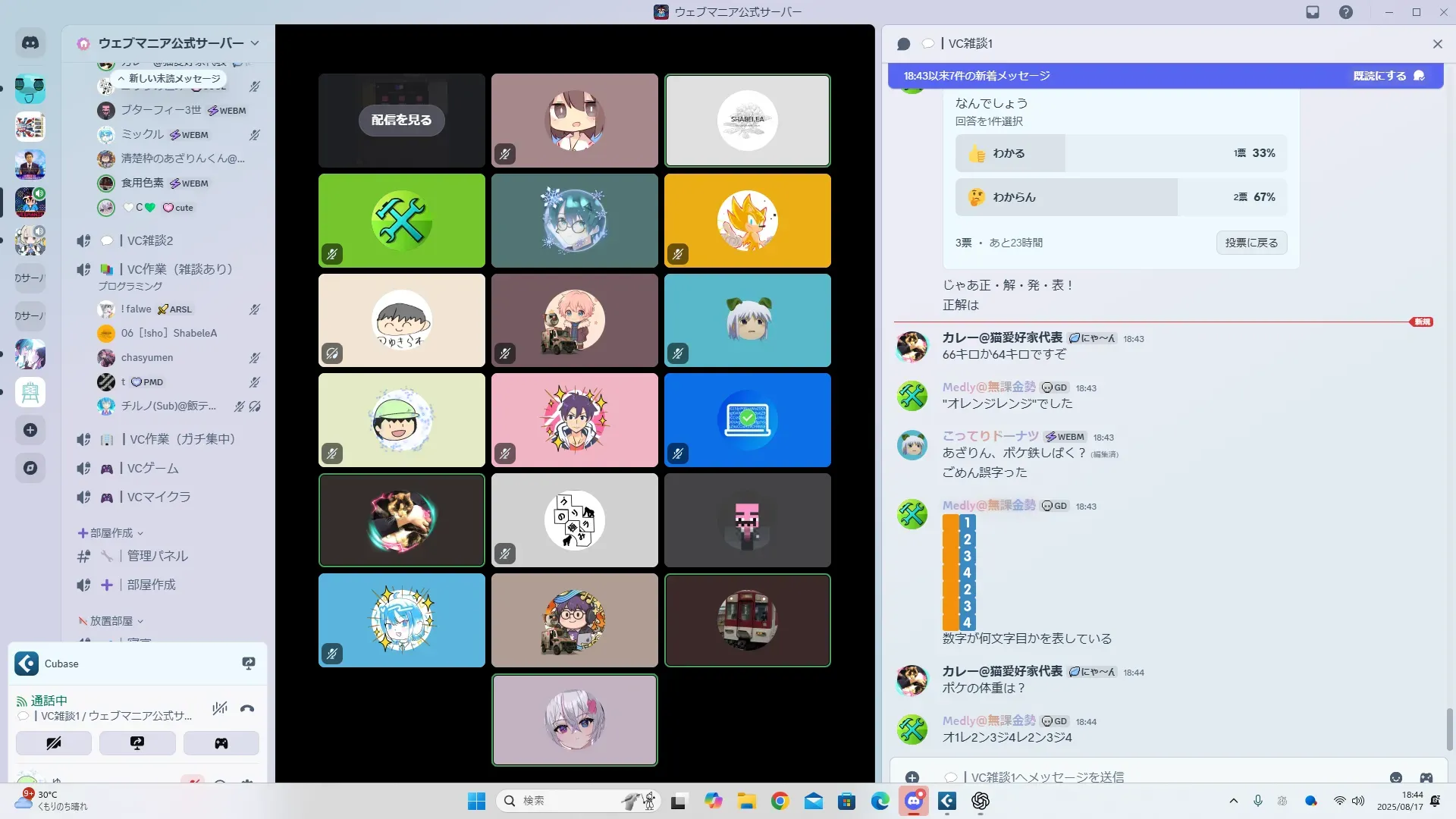Click the 配信を見る watch stream button

401,120
